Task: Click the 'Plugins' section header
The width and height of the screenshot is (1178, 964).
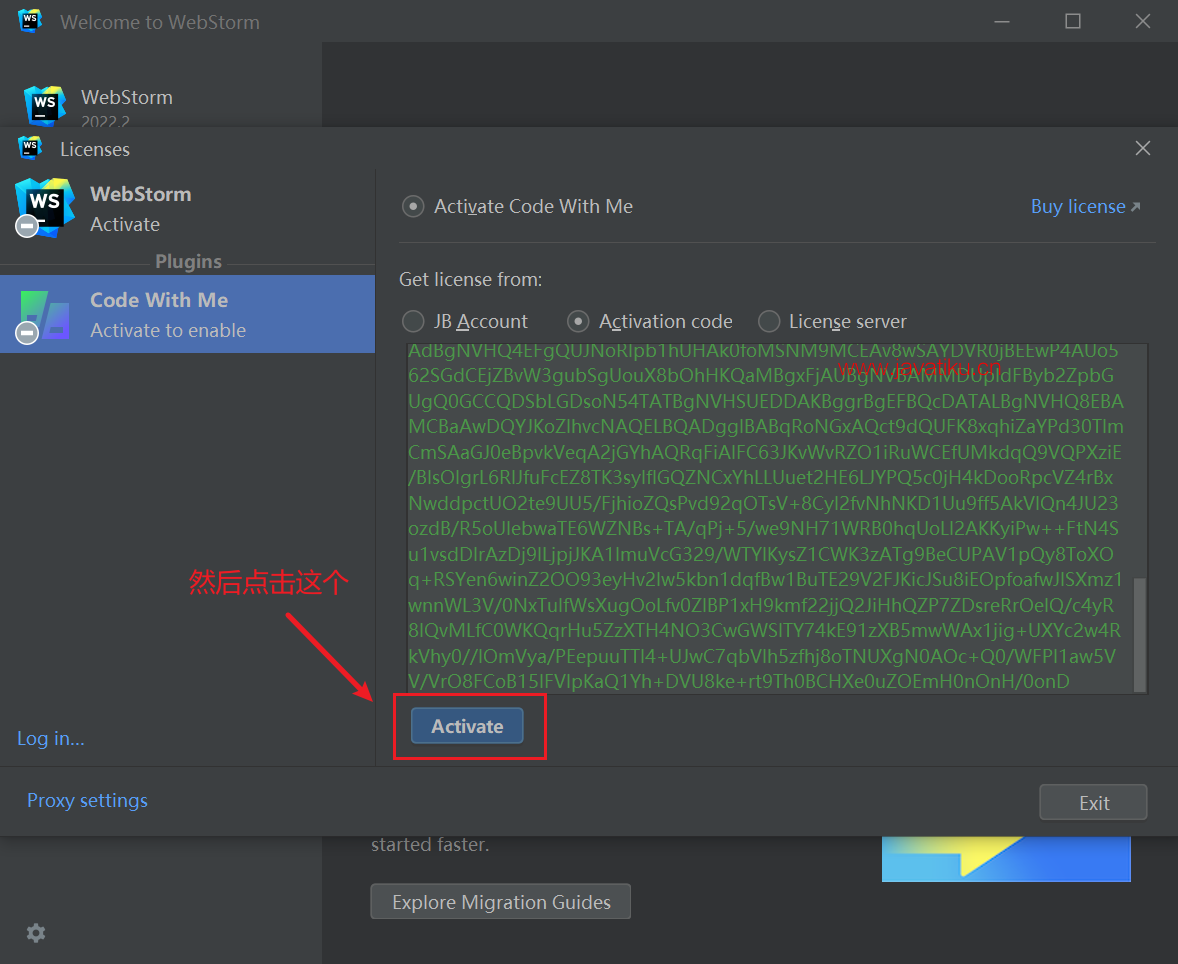Action: click(189, 261)
